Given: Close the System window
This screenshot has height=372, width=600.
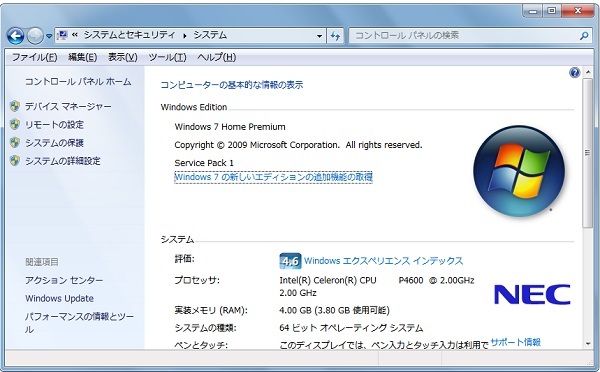Looking at the screenshot, I should (578, 11).
